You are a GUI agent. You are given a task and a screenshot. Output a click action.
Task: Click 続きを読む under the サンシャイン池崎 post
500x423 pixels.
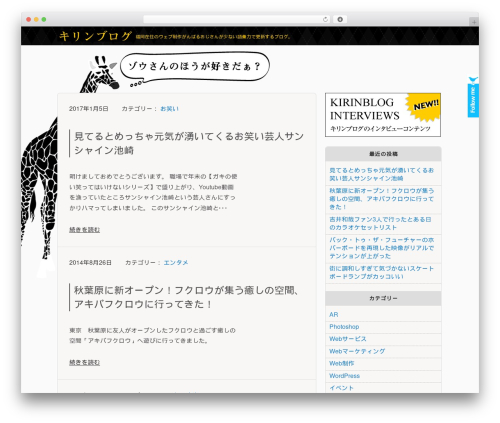point(84,230)
